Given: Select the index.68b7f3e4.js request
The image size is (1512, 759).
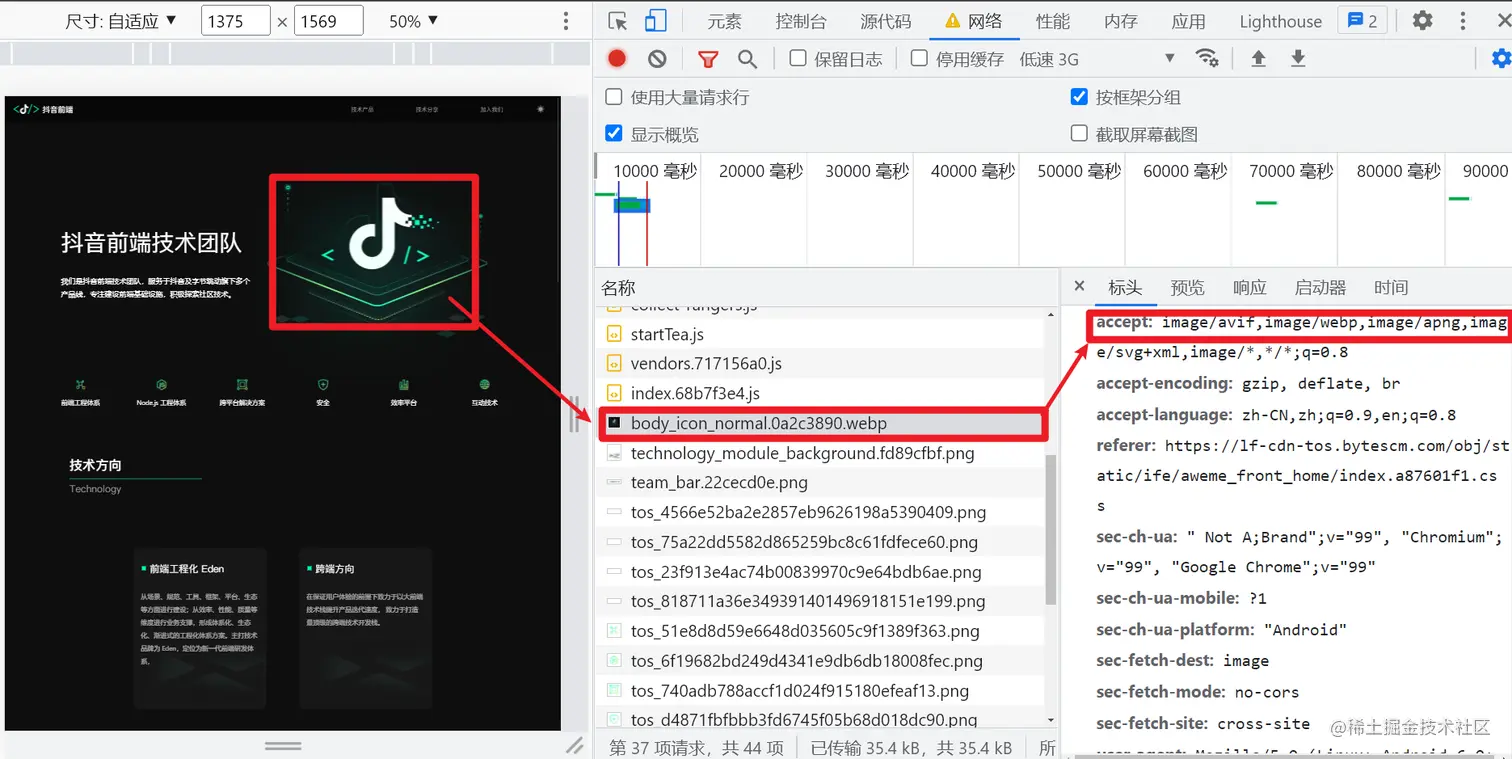Looking at the screenshot, I should [821, 393].
